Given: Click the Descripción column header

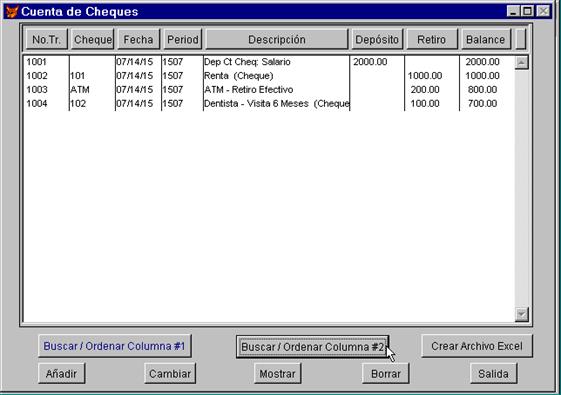Looking at the screenshot, I should point(277,39).
